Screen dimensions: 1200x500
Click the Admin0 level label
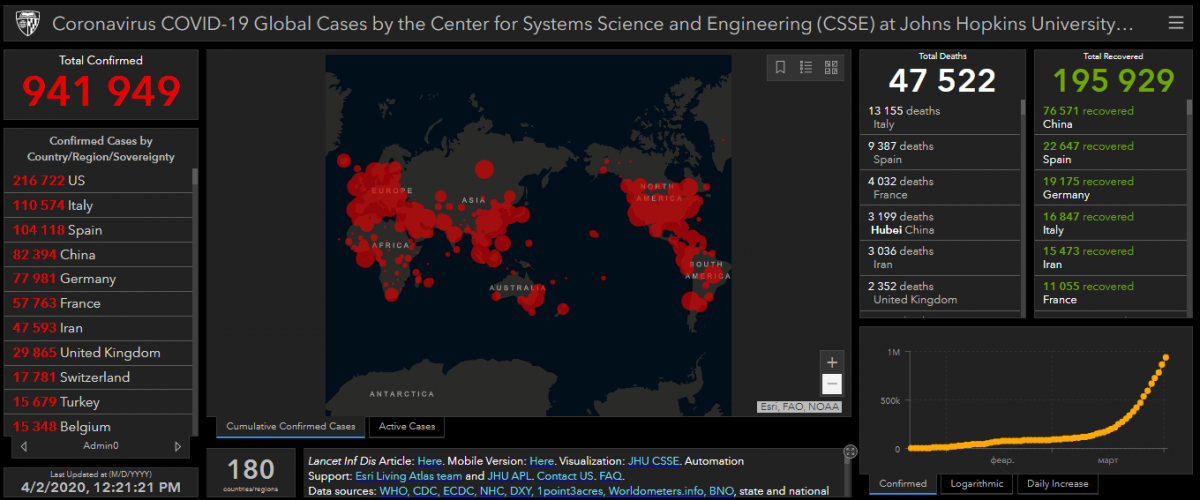click(x=100, y=446)
